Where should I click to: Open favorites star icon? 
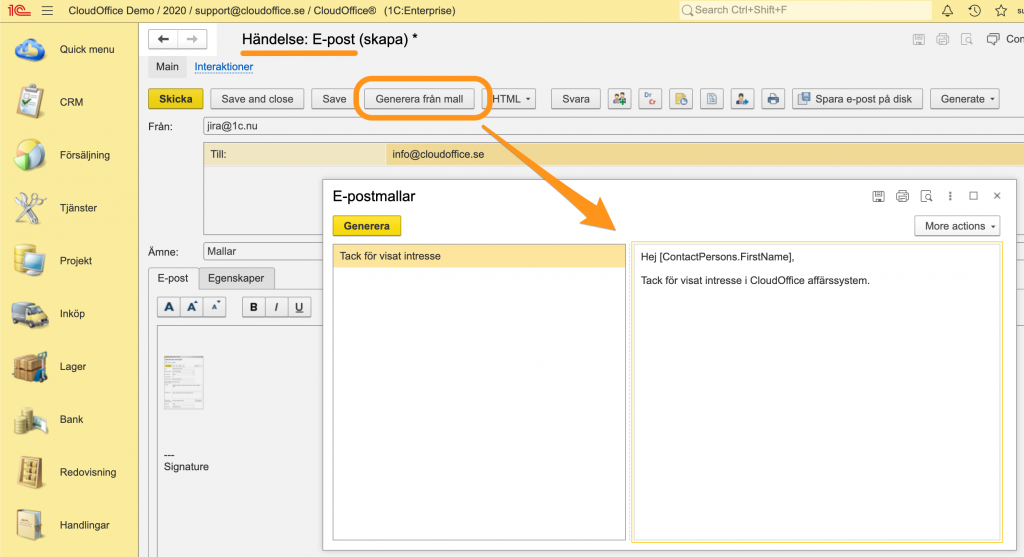[1000, 10]
